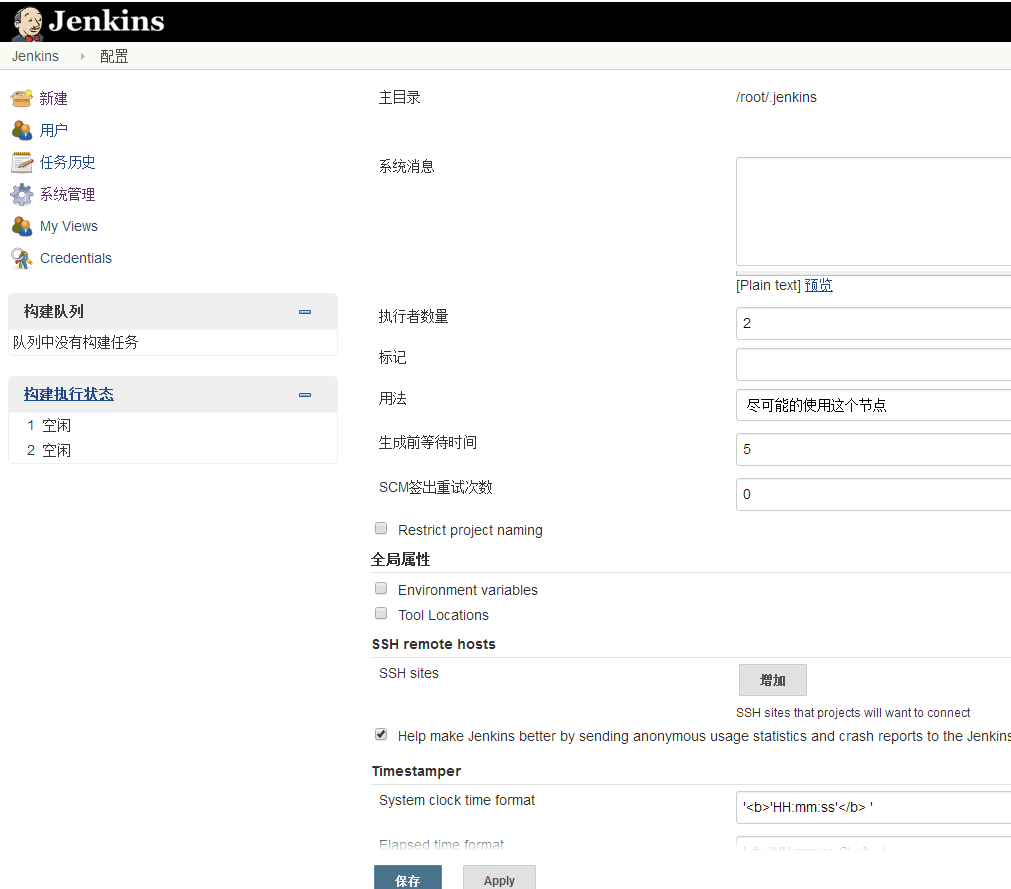Click the 任务历史 notepad icon
The width and height of the screenshot is (1011, 889).
21,162
